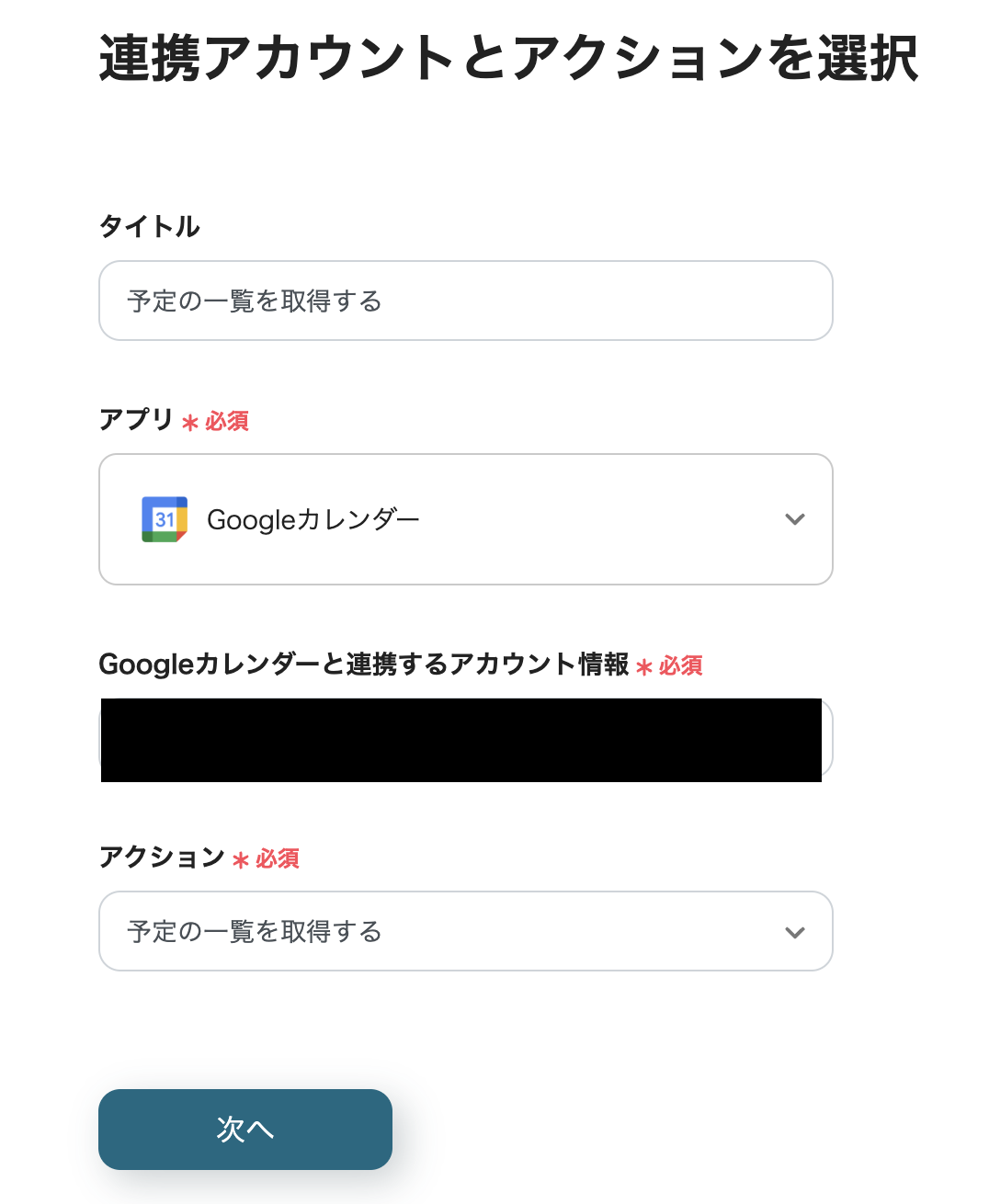Click the Googleカレンダーと連携するアカウント情報 label

[x=363, y=664]
